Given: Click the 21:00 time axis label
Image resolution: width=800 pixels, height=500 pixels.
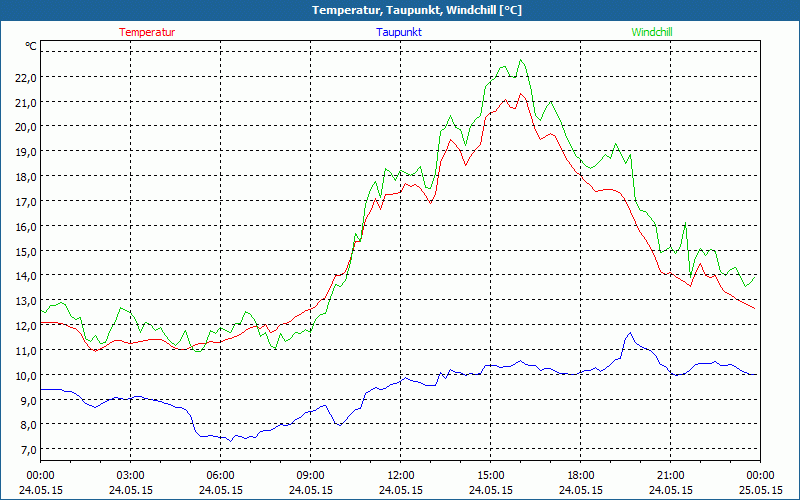Looking at the screenshot, I should tap(670, 476).
